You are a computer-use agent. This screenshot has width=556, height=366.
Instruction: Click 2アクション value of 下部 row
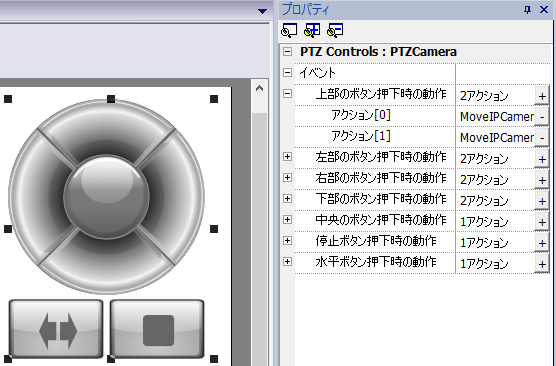point(484,201)
